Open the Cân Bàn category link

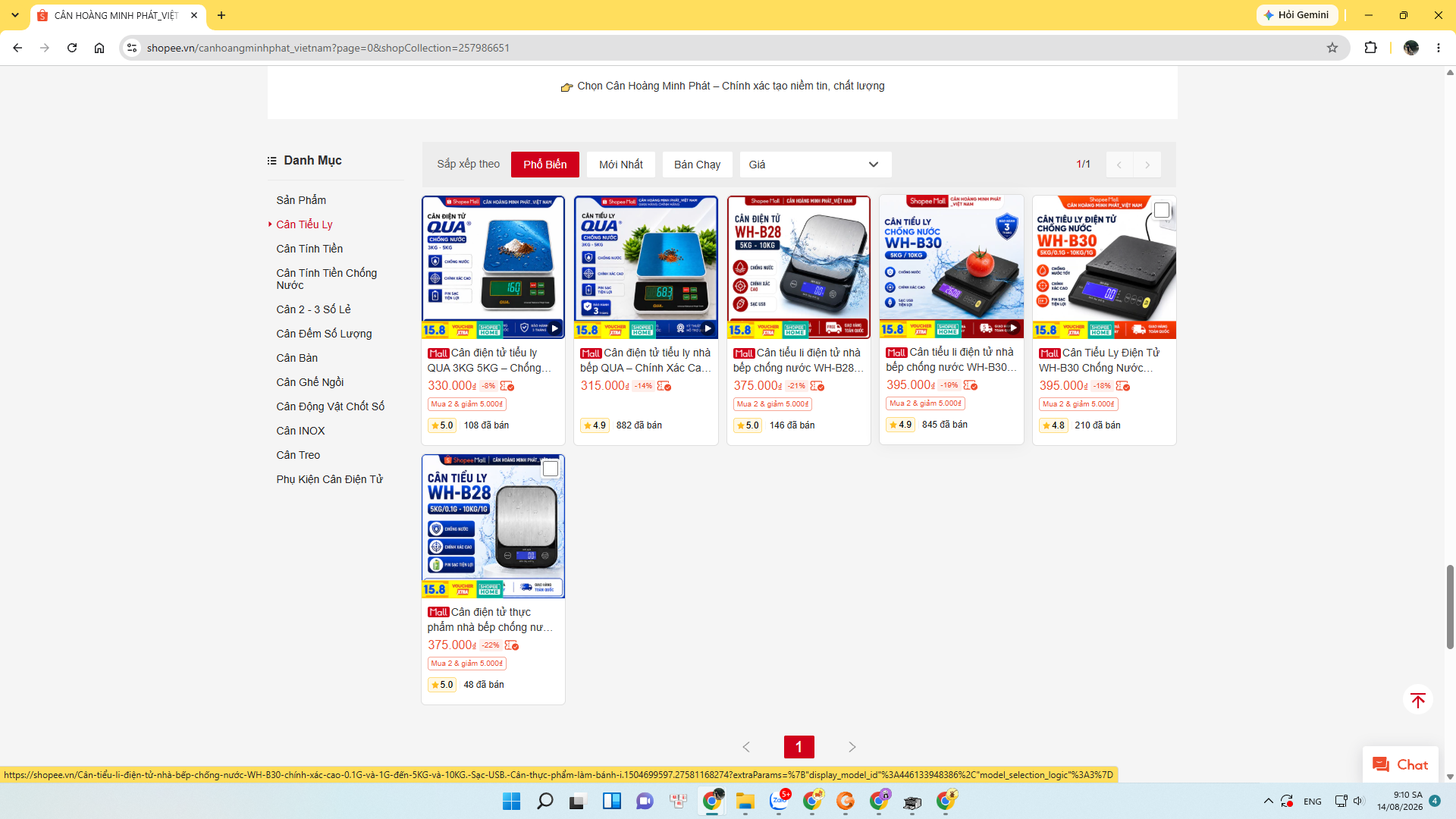pyautogui.click(x=297, y=358)
